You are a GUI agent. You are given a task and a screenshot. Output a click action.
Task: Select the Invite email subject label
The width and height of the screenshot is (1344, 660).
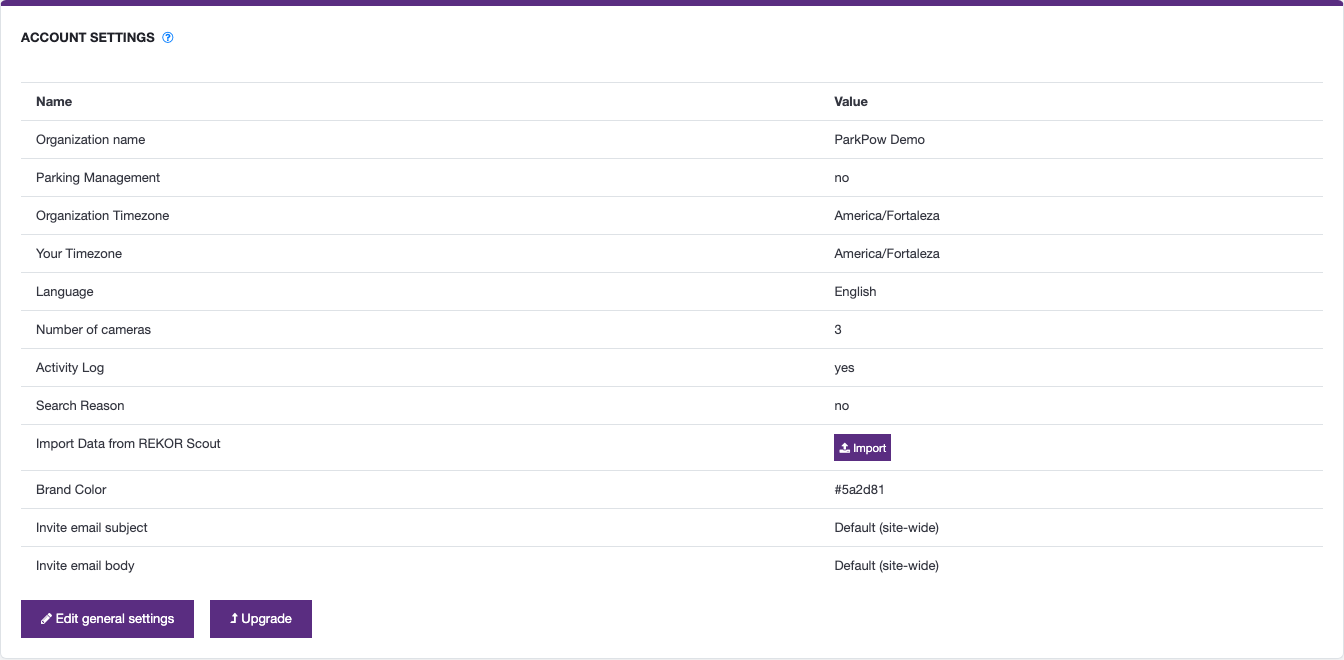[92, 528]
